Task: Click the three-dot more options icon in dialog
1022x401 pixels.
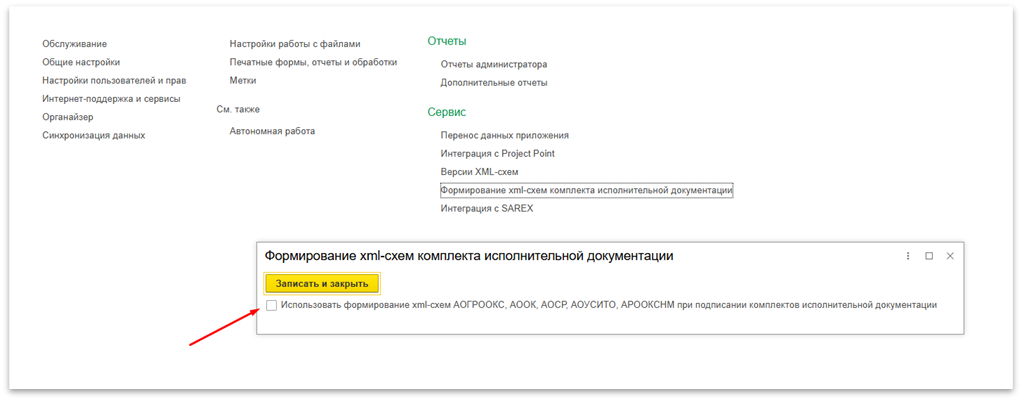Action: click(x=908, y=256)
